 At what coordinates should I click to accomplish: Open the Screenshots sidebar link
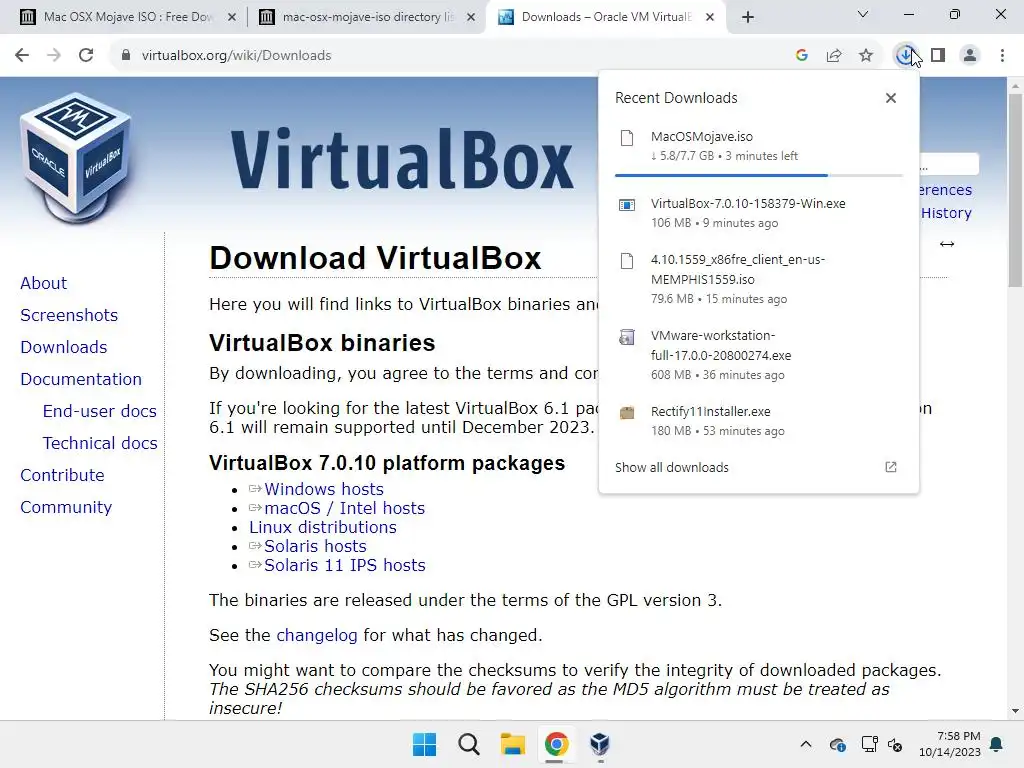click(69, 315)
